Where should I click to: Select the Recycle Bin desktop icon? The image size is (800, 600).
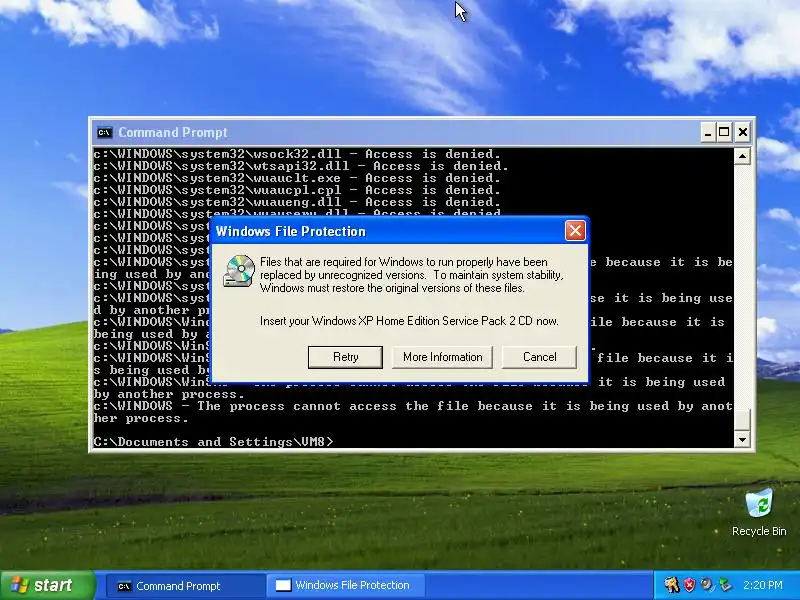click(759, 512)
